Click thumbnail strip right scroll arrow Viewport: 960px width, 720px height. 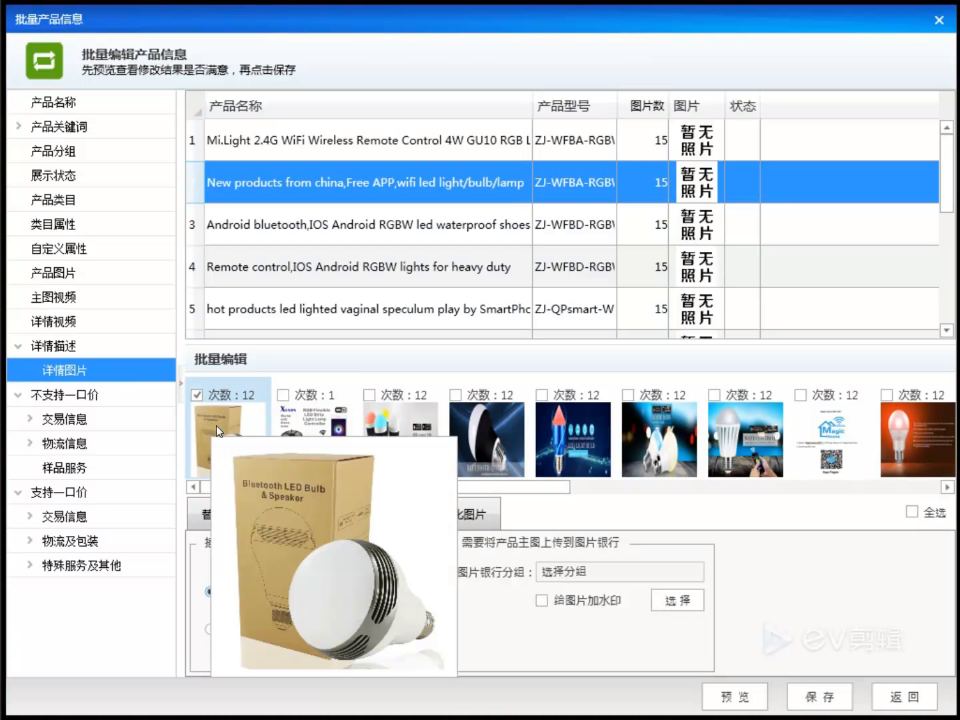coord(947,487)
